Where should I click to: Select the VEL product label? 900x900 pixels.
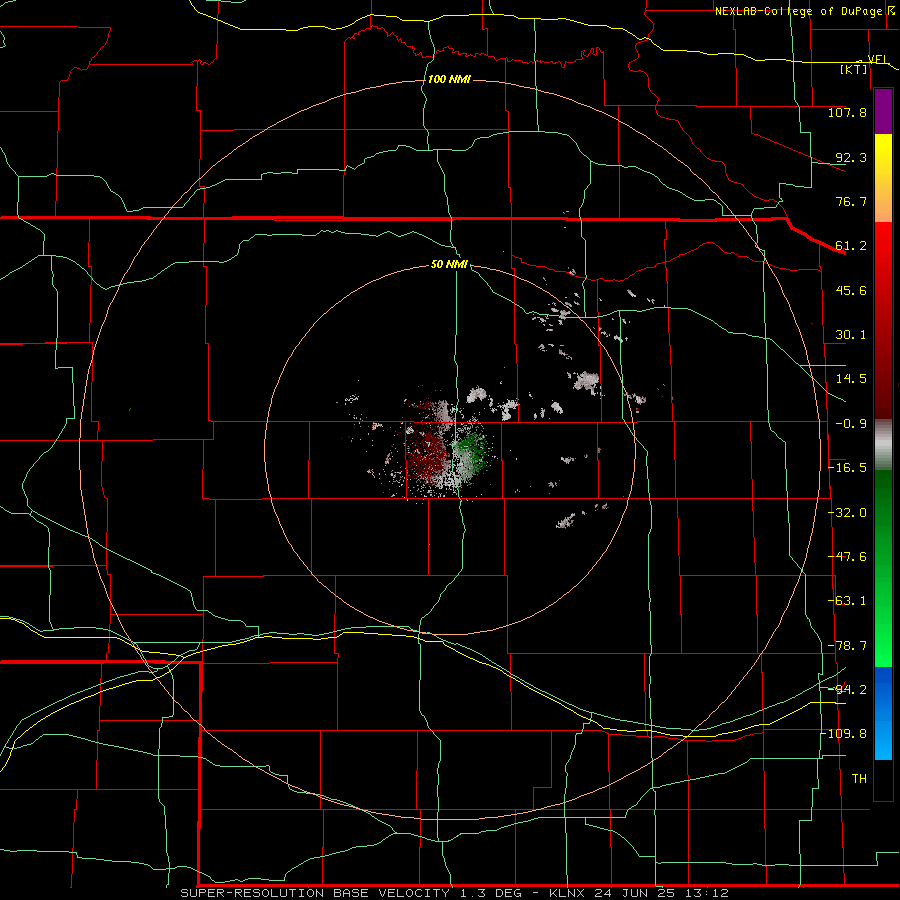click(x=877, y=59)
